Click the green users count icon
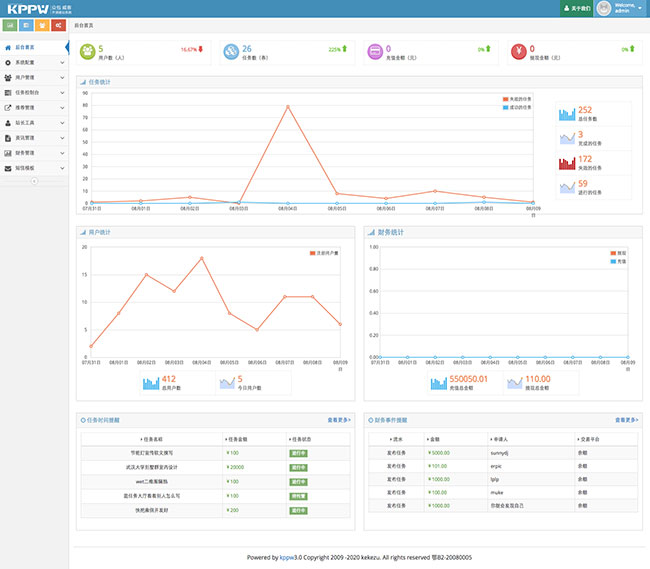The width and height of the screenshot is (650, 569). tap(88, 51)
